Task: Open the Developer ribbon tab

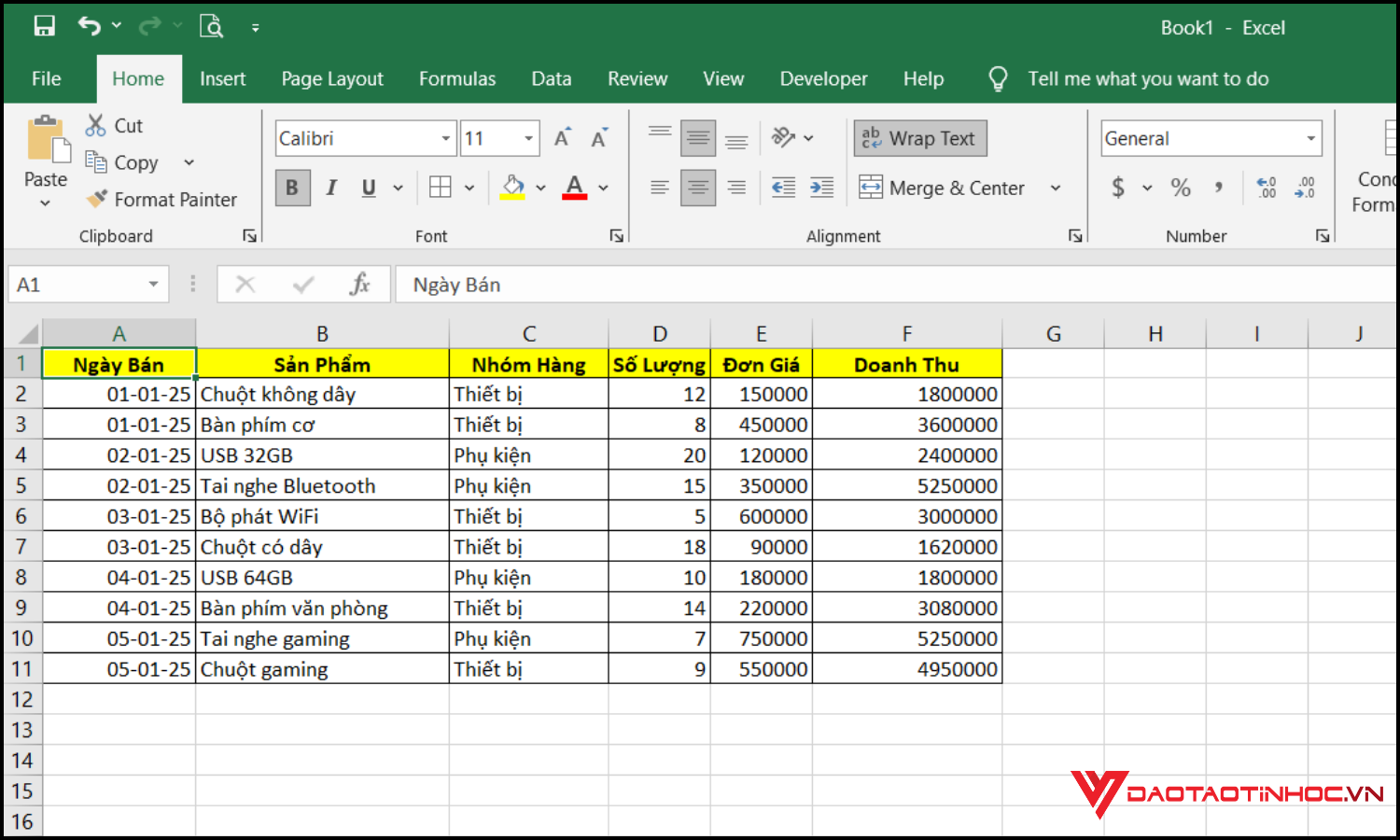Action: click(x=823, y=78)
